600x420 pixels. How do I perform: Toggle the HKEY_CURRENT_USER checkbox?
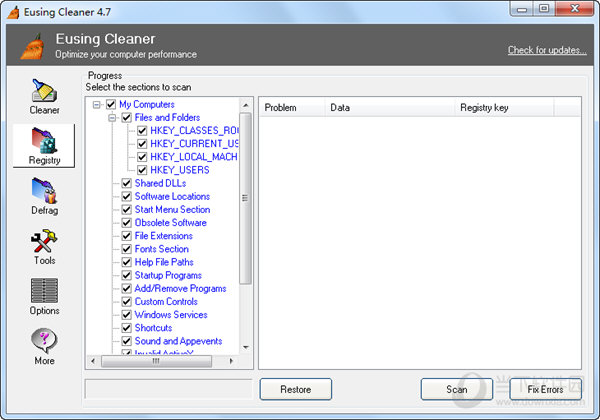[x=142, y=144]
